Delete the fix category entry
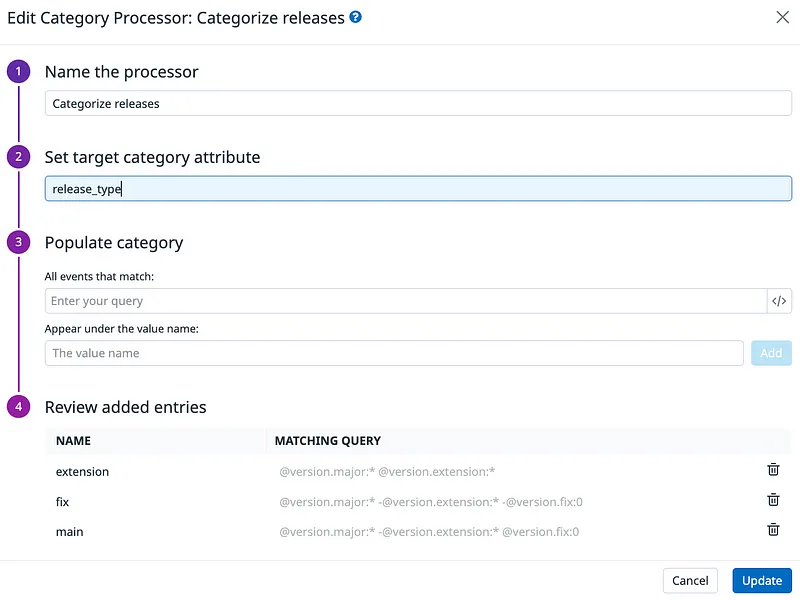The width and height of the screenshot is (800, 600). (773, 501)
